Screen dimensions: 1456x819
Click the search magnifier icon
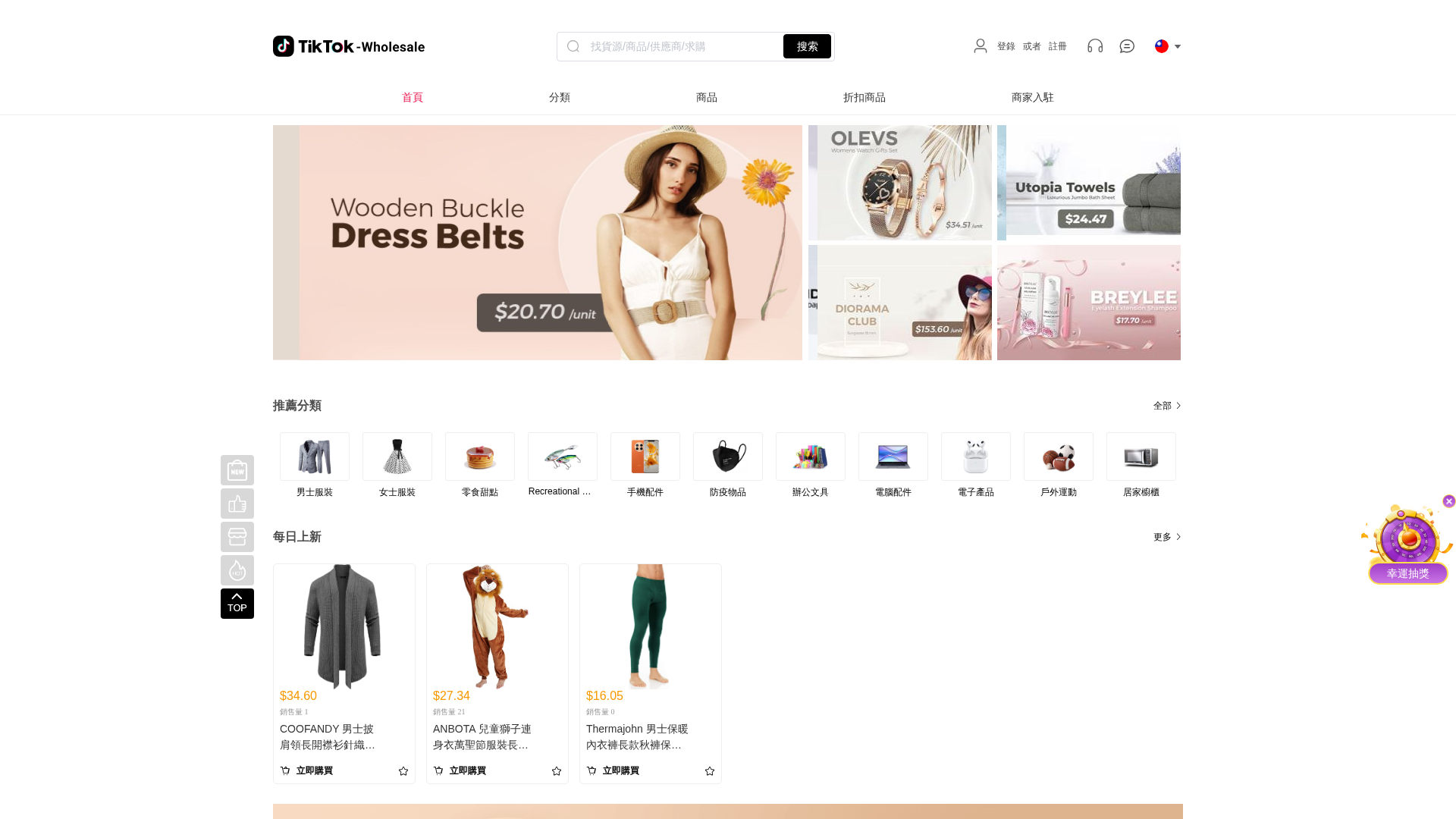tap(573, 46)
